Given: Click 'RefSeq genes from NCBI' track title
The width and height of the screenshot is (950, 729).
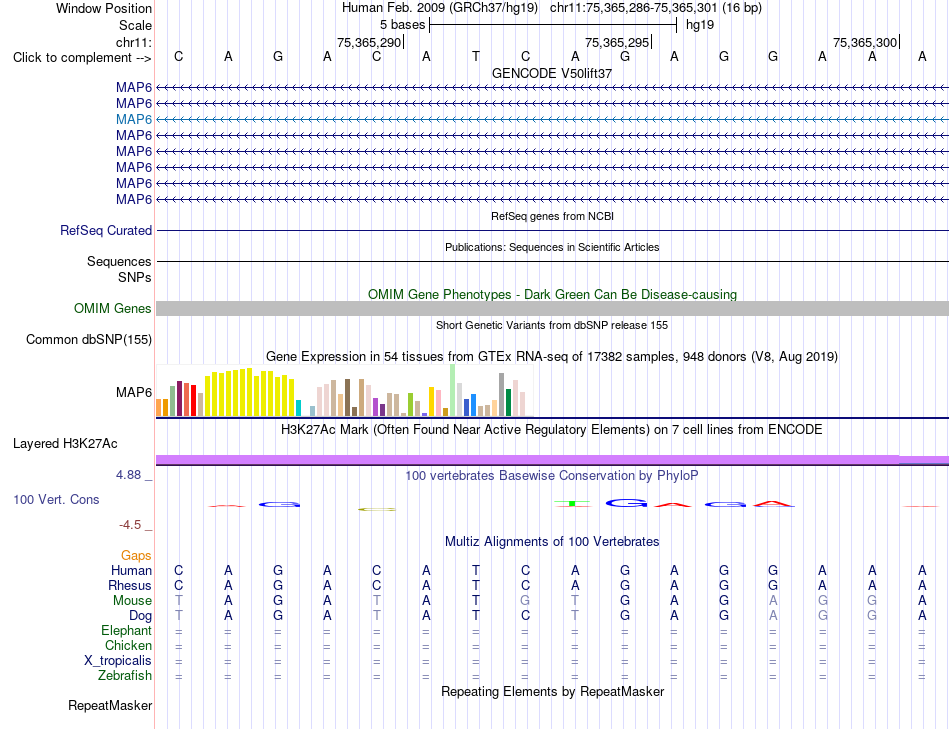Looking at the screenshot, I should (552, 216).
